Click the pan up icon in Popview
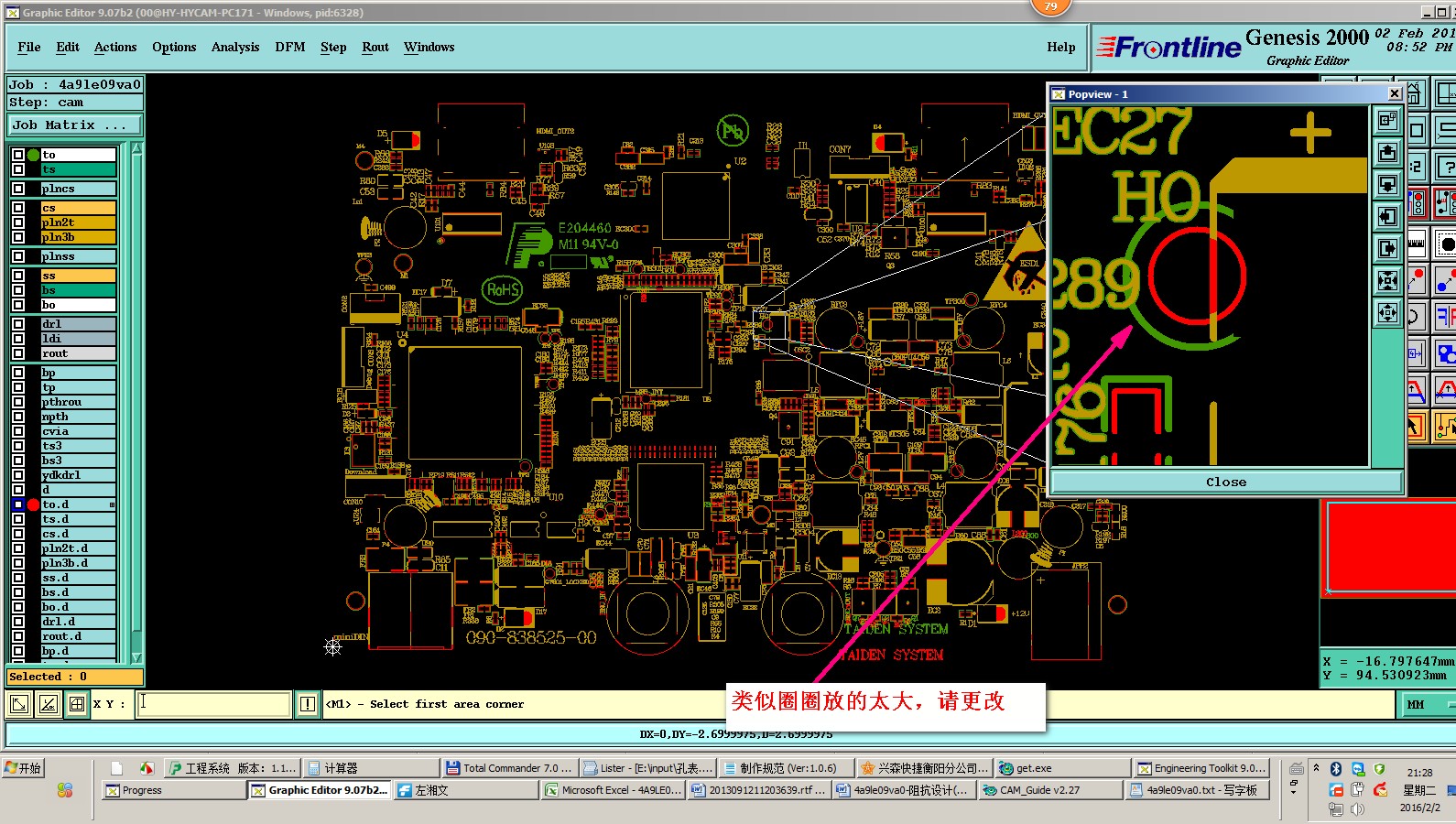1456x824 pixels. click(1387, 152)
